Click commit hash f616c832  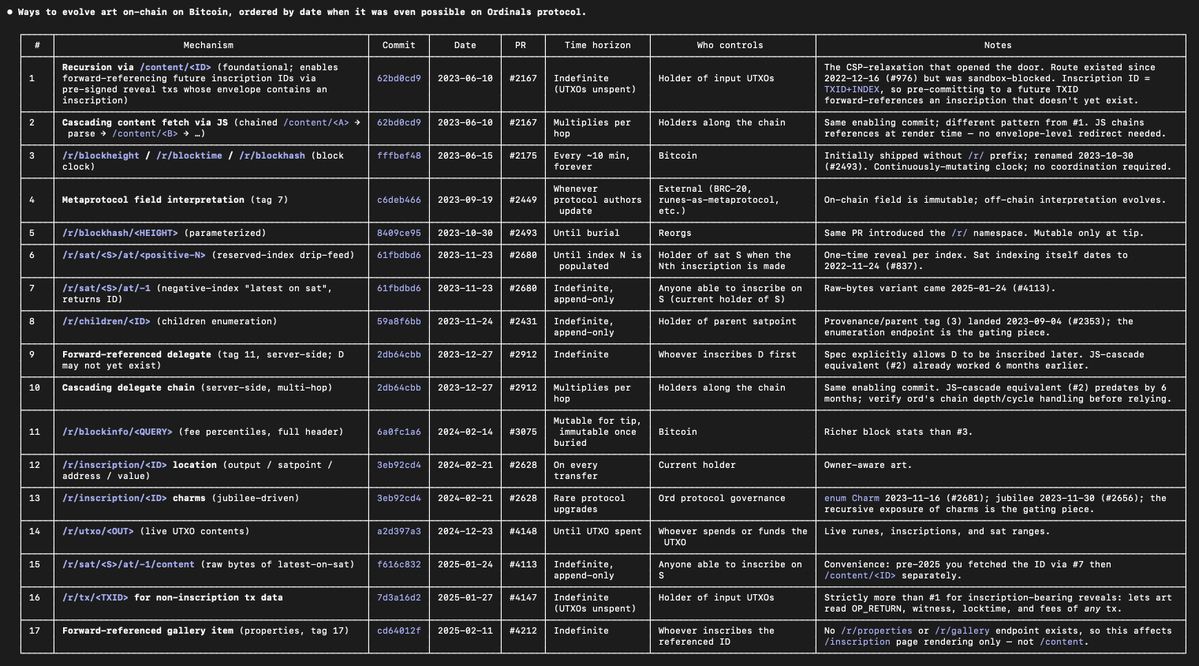tap(398, 564)
